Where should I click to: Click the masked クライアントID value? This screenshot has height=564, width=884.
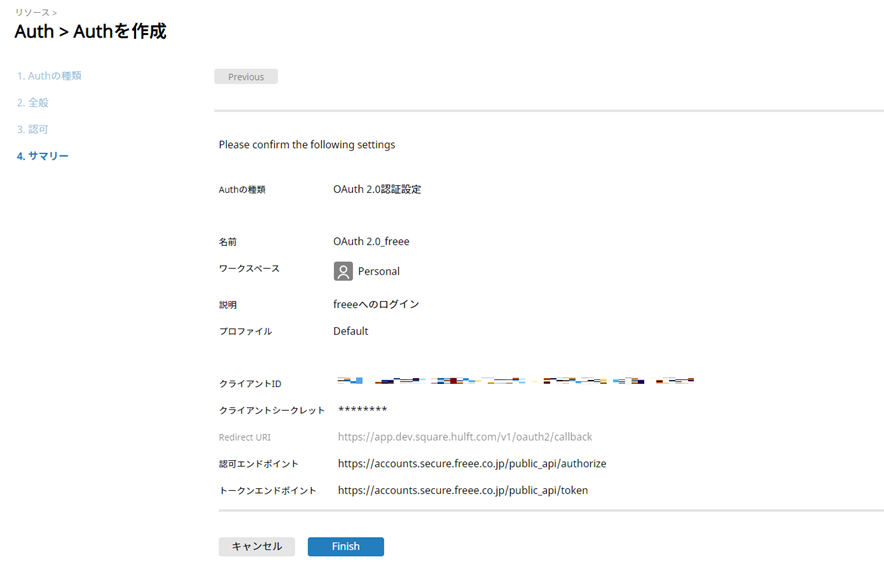tap(515, 381)
